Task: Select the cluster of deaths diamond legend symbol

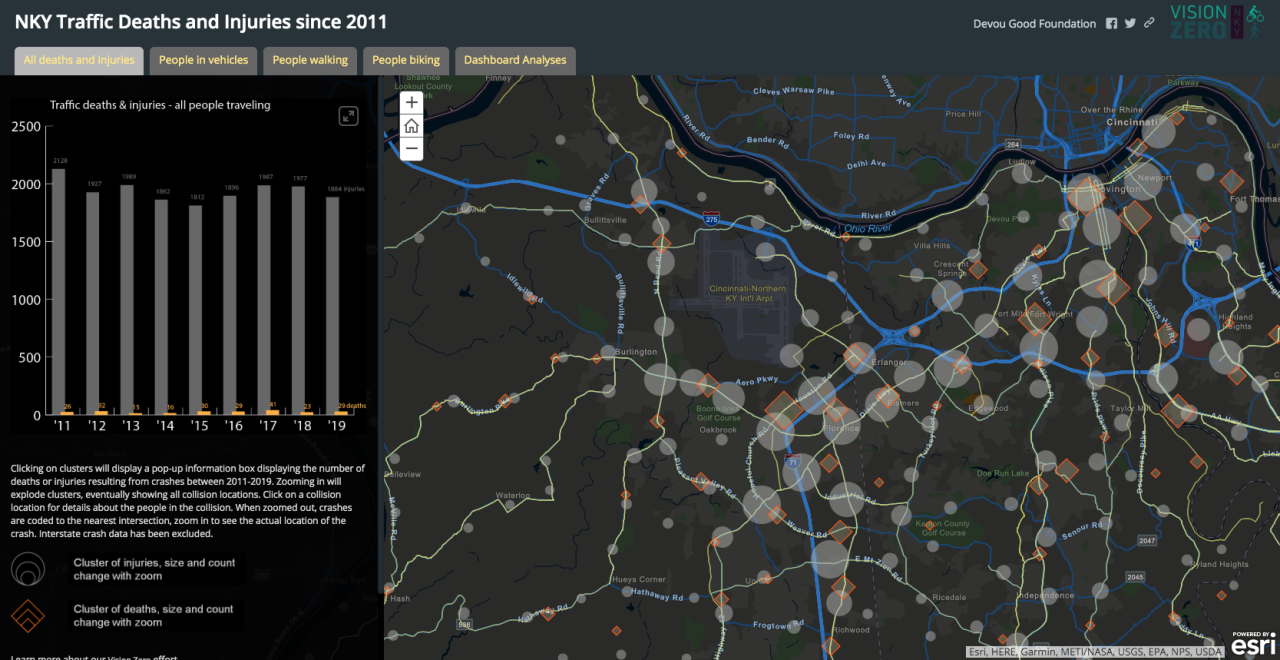Action: (27, 615)
